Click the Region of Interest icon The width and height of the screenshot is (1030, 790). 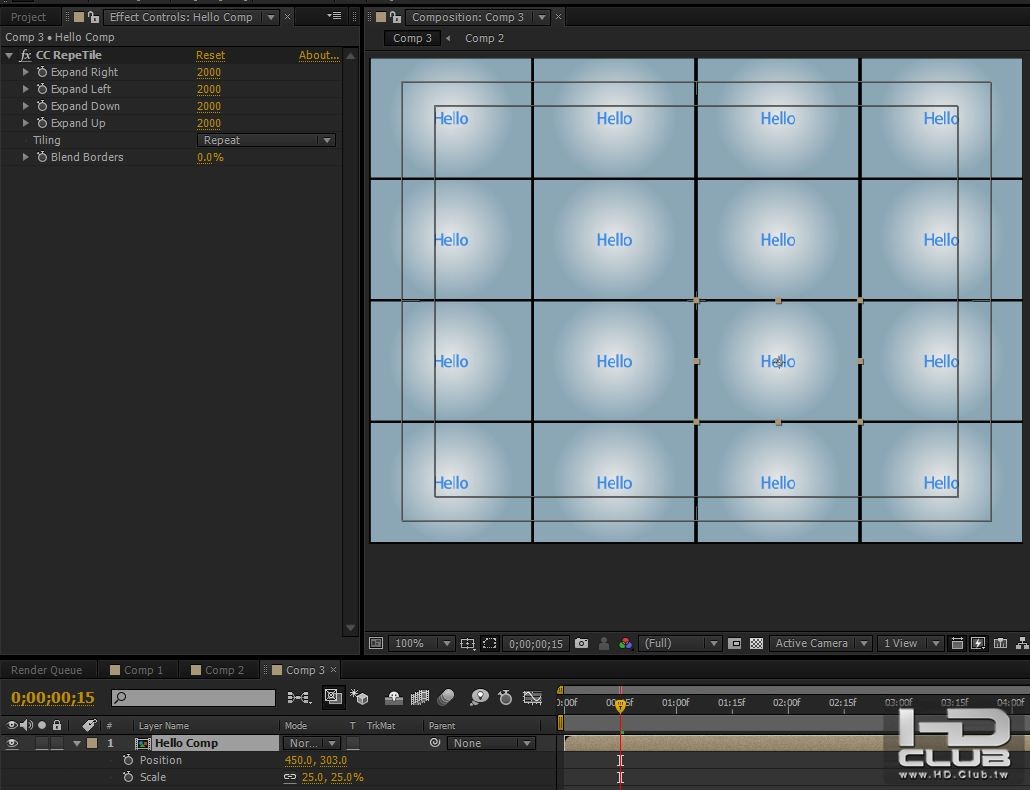pos(490,644)
